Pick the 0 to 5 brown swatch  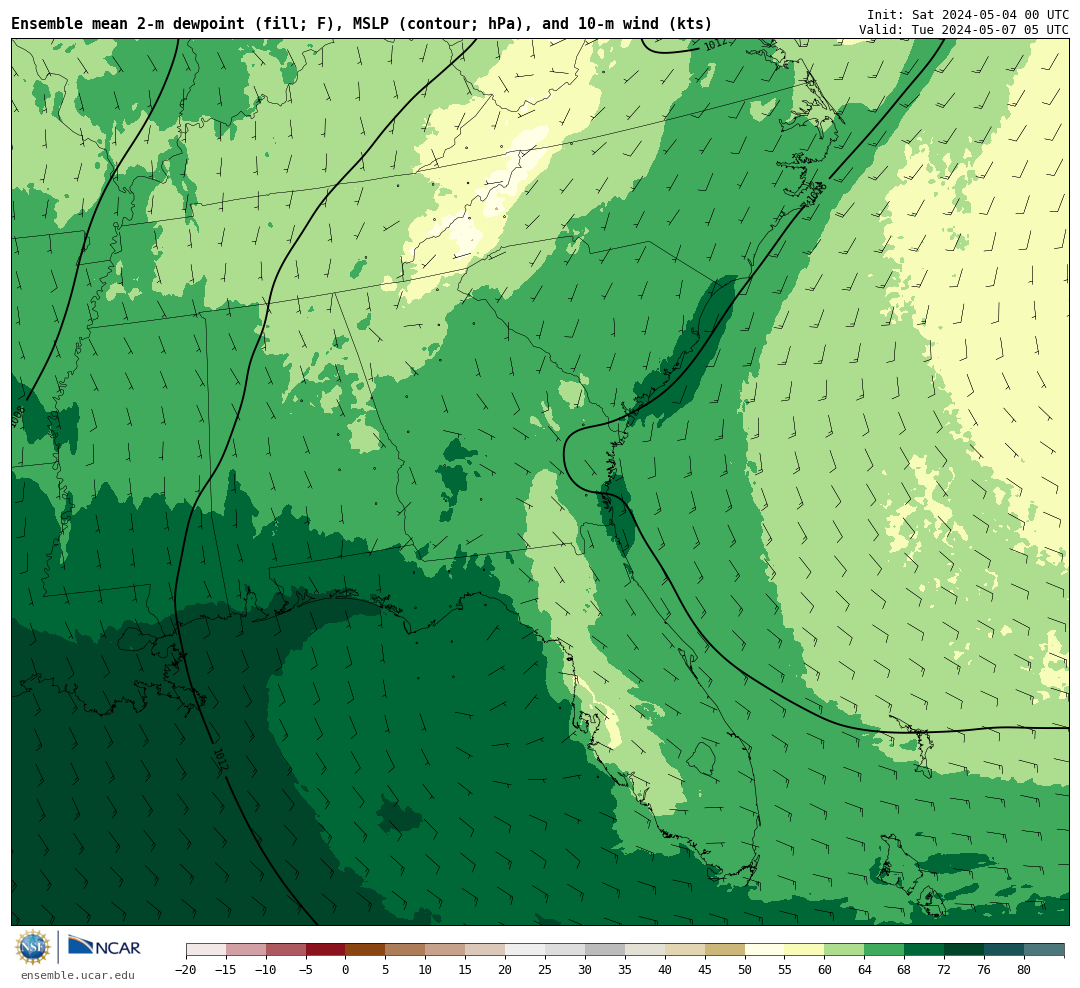(x=366, y=950)
